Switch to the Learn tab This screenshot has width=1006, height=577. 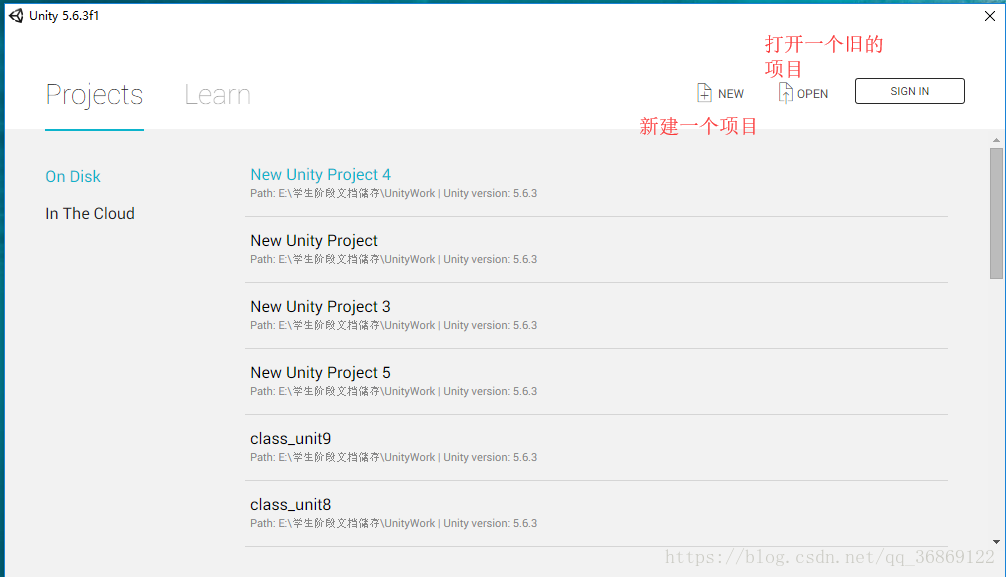[217, 95]
